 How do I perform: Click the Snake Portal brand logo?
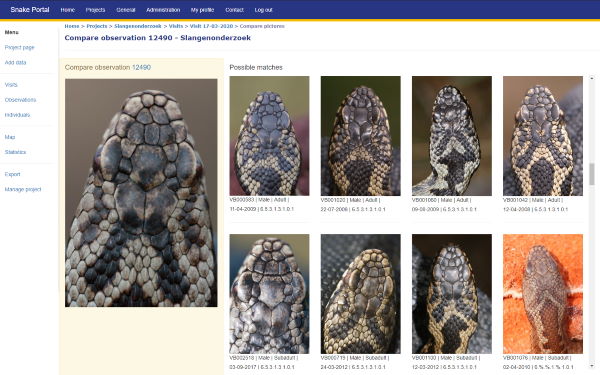[30, 10]
